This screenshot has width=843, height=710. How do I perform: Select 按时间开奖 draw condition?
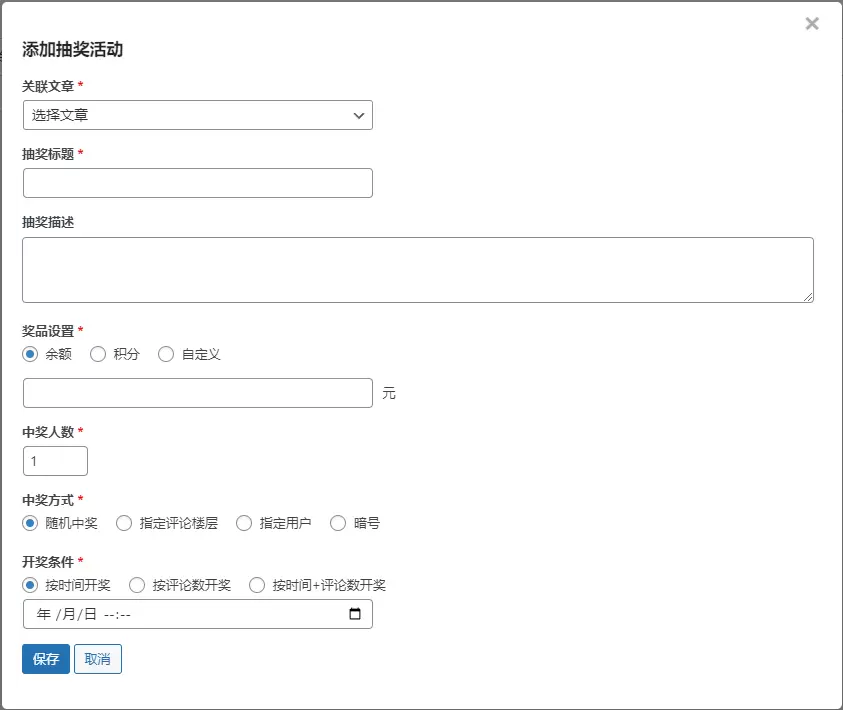click(x=30, y=585)
